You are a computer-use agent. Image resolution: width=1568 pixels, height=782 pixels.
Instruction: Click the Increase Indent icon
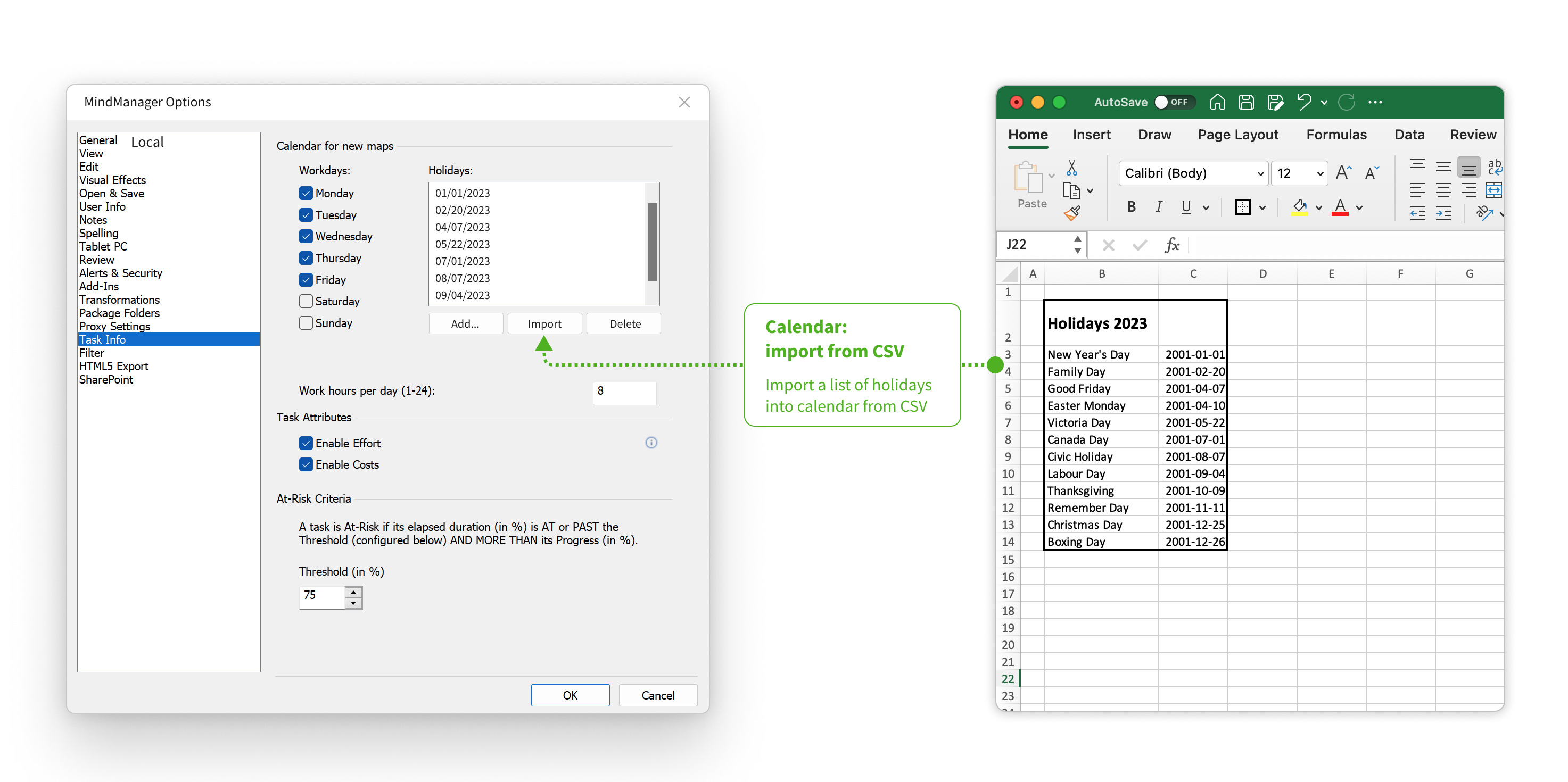click(1443, 214)
